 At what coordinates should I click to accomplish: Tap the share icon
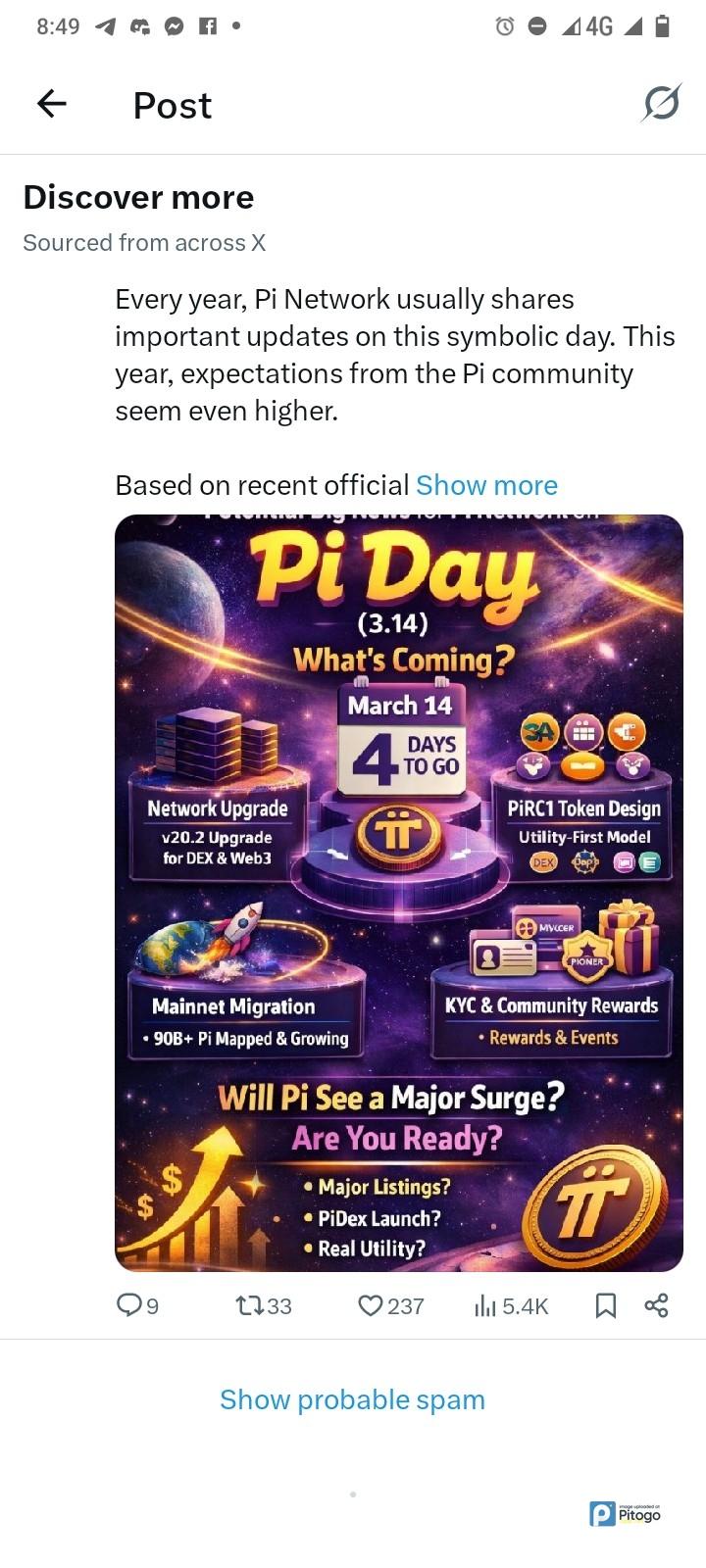point(656,1304)
